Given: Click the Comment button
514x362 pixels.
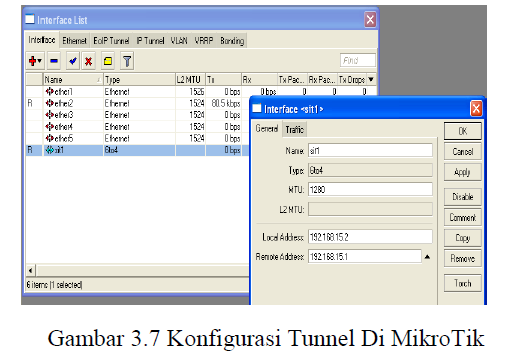Looking at the screenshot, I should (463, 217).
